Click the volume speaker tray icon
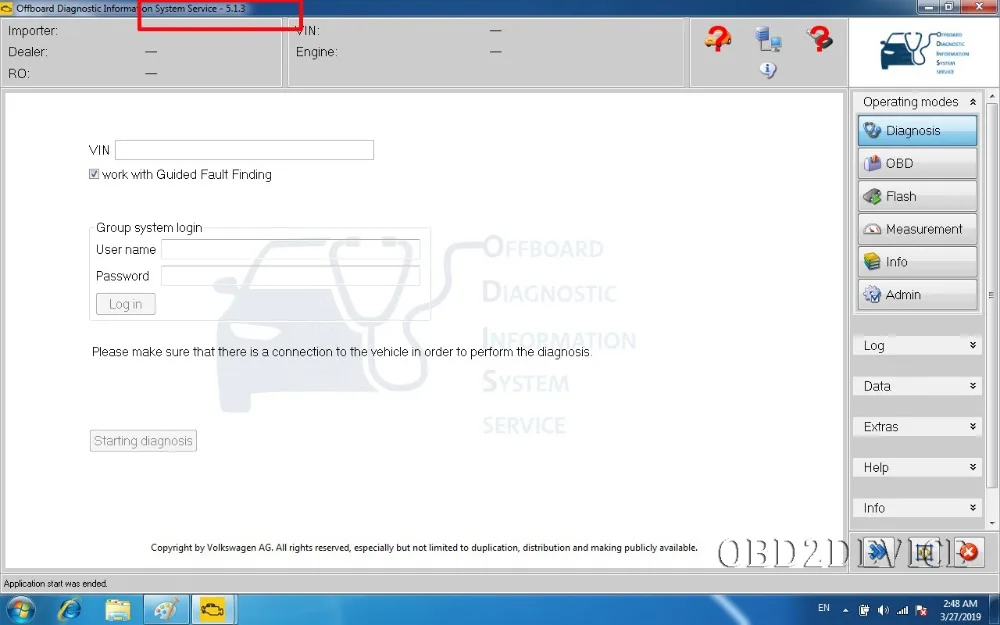Screen dimensions: 1000x625 [x=883, y=610]
